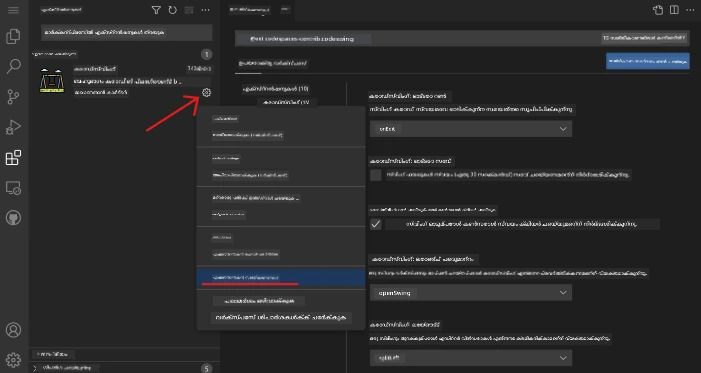
Task: Choose the context menu entry just below the highlighted one
Action: 281,301
